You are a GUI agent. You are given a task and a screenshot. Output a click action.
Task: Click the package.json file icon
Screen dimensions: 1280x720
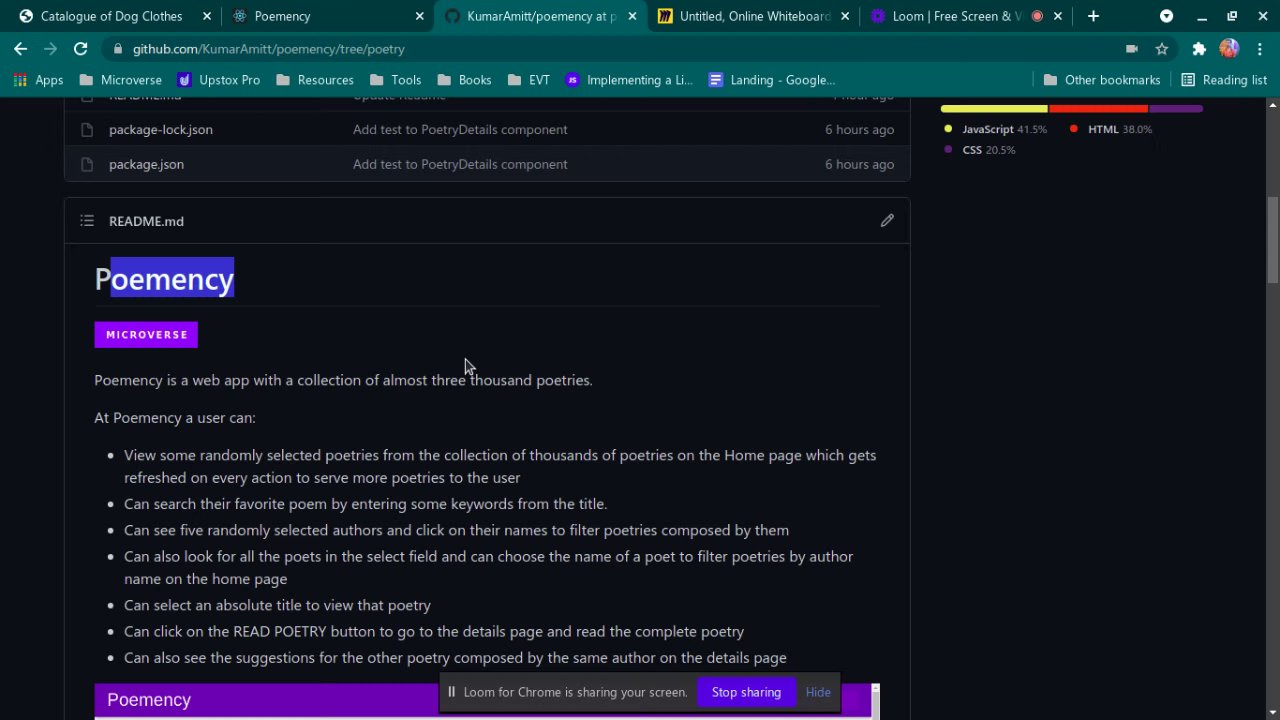(x=87, y=164)
